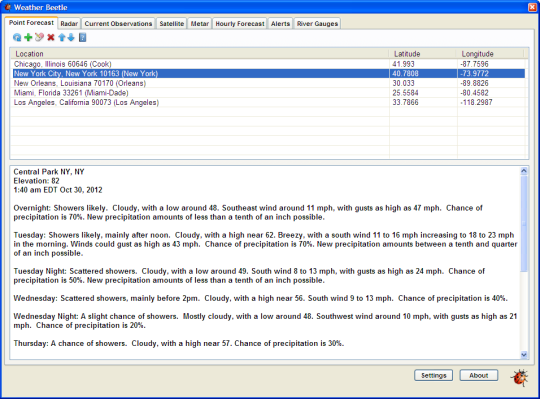Close the Weather Beetle window
540x399 pixels.
[x=532, y=7]
